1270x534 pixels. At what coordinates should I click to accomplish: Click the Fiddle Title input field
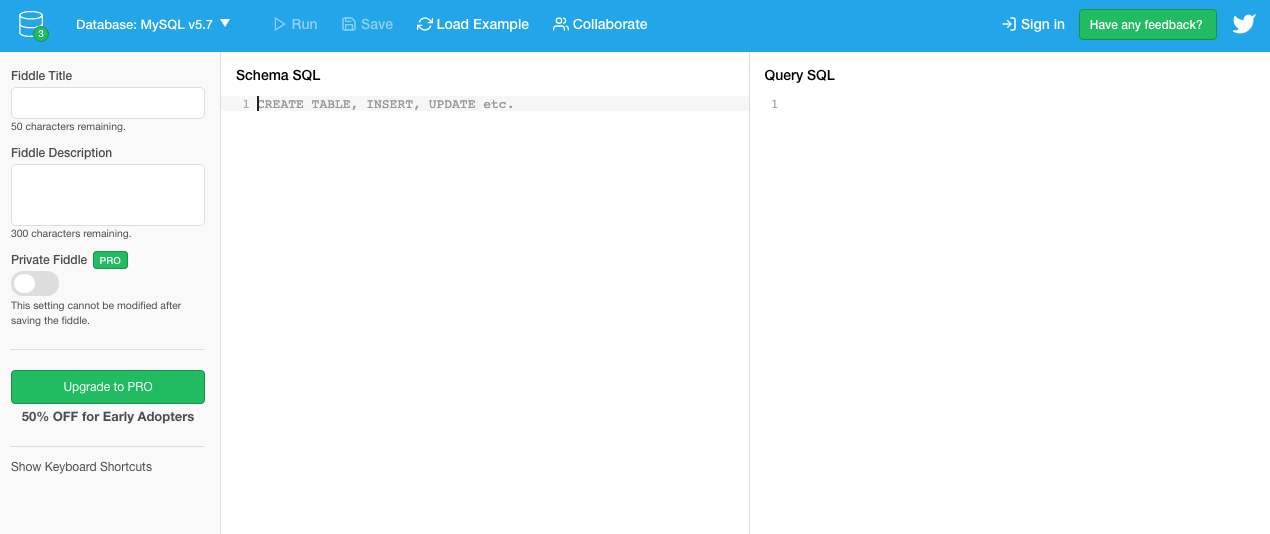tap(107, 103)
